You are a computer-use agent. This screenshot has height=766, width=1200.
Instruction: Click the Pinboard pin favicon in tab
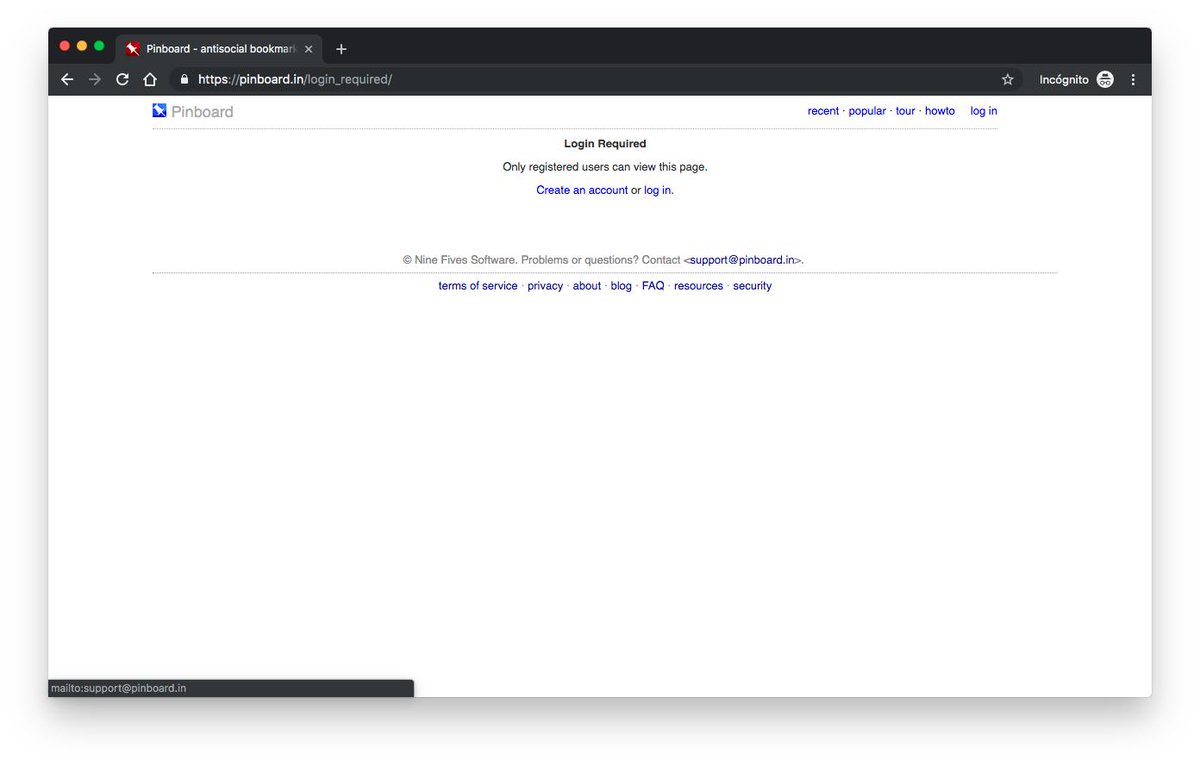pyautogui.click(x=133, y=49)
